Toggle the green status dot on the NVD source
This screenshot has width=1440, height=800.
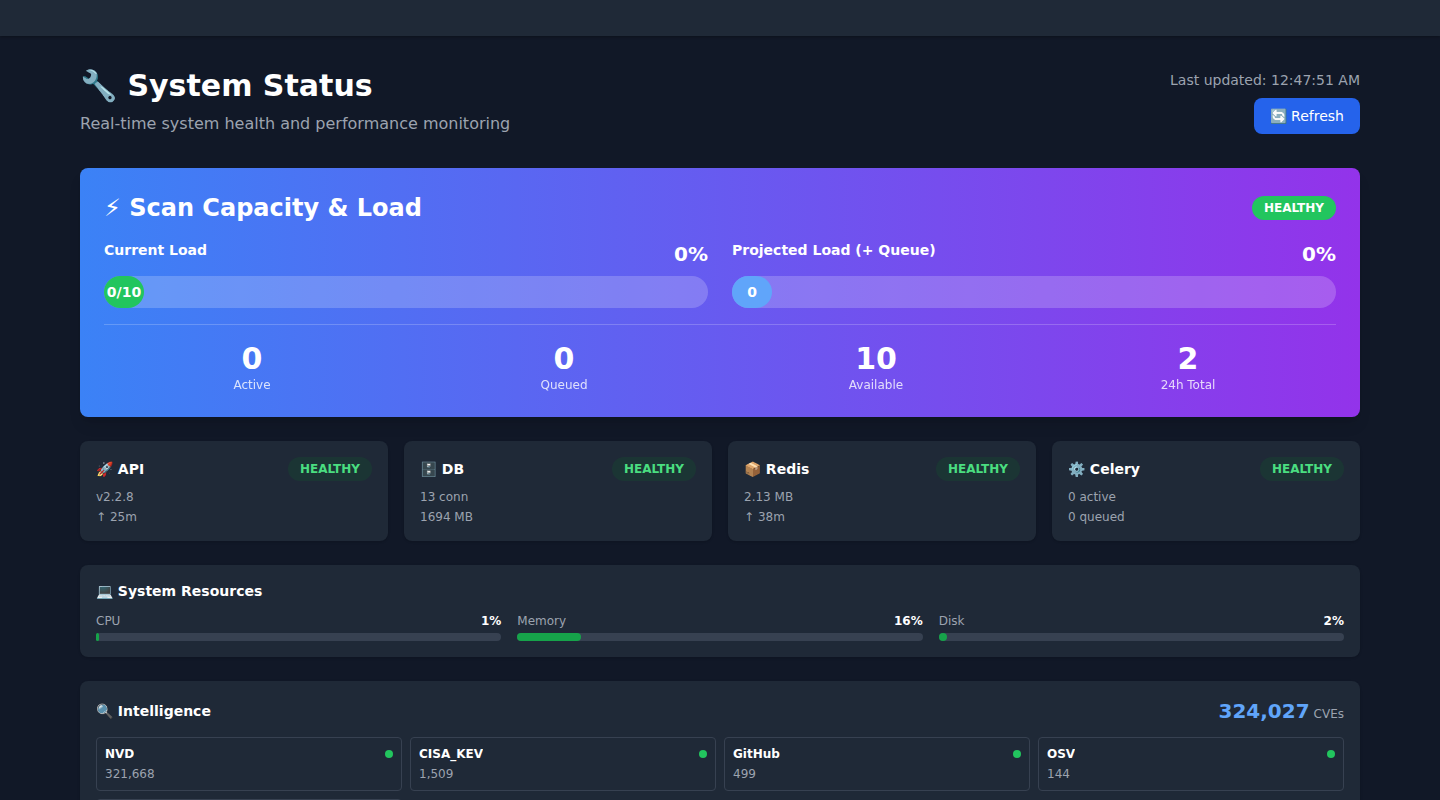(387, 753)
